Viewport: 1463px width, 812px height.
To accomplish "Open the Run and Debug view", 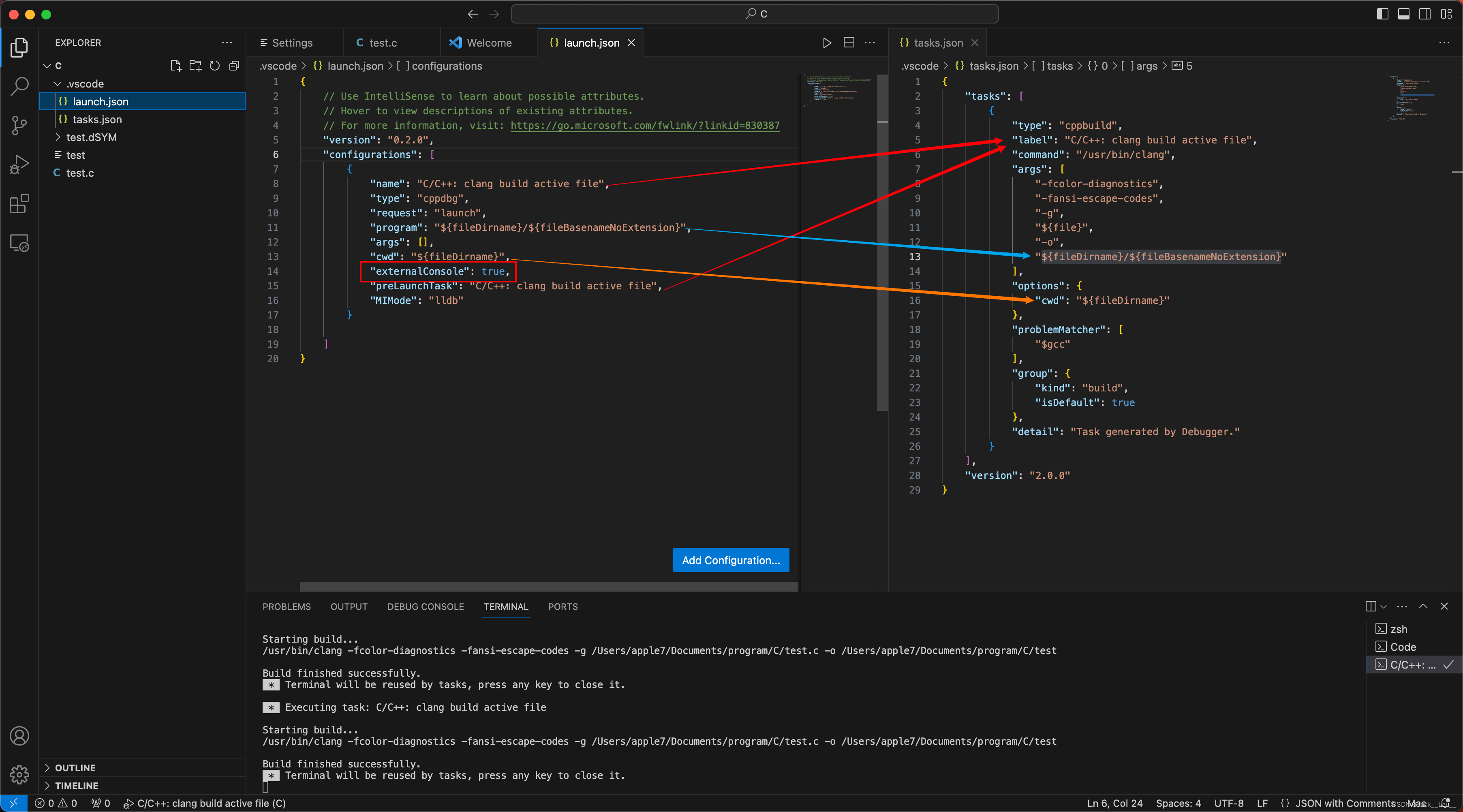I will pyautogui.click(x=19, y=165).
